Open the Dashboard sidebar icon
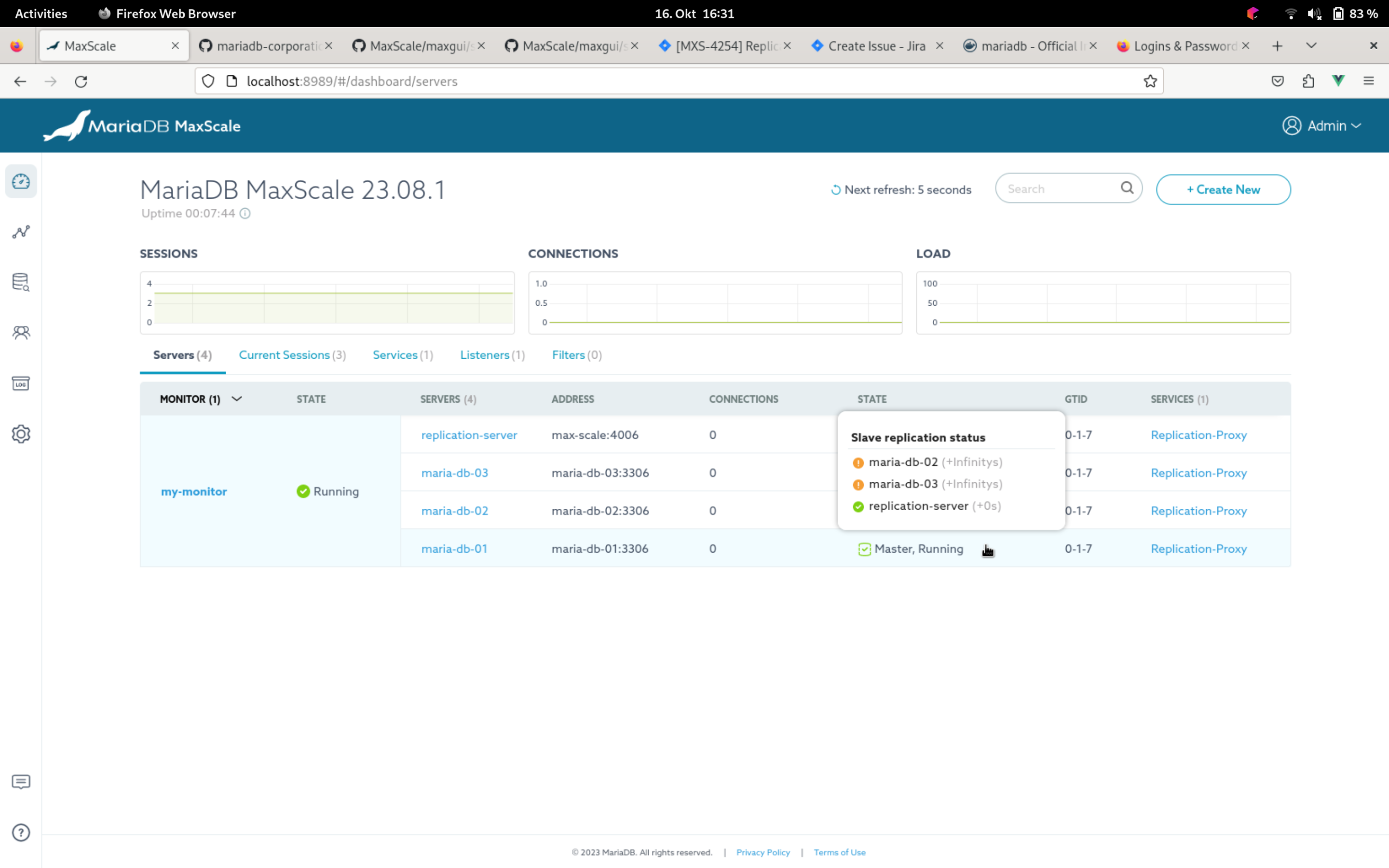This screenshot has width=1389, height=868. tap(21, 181)
